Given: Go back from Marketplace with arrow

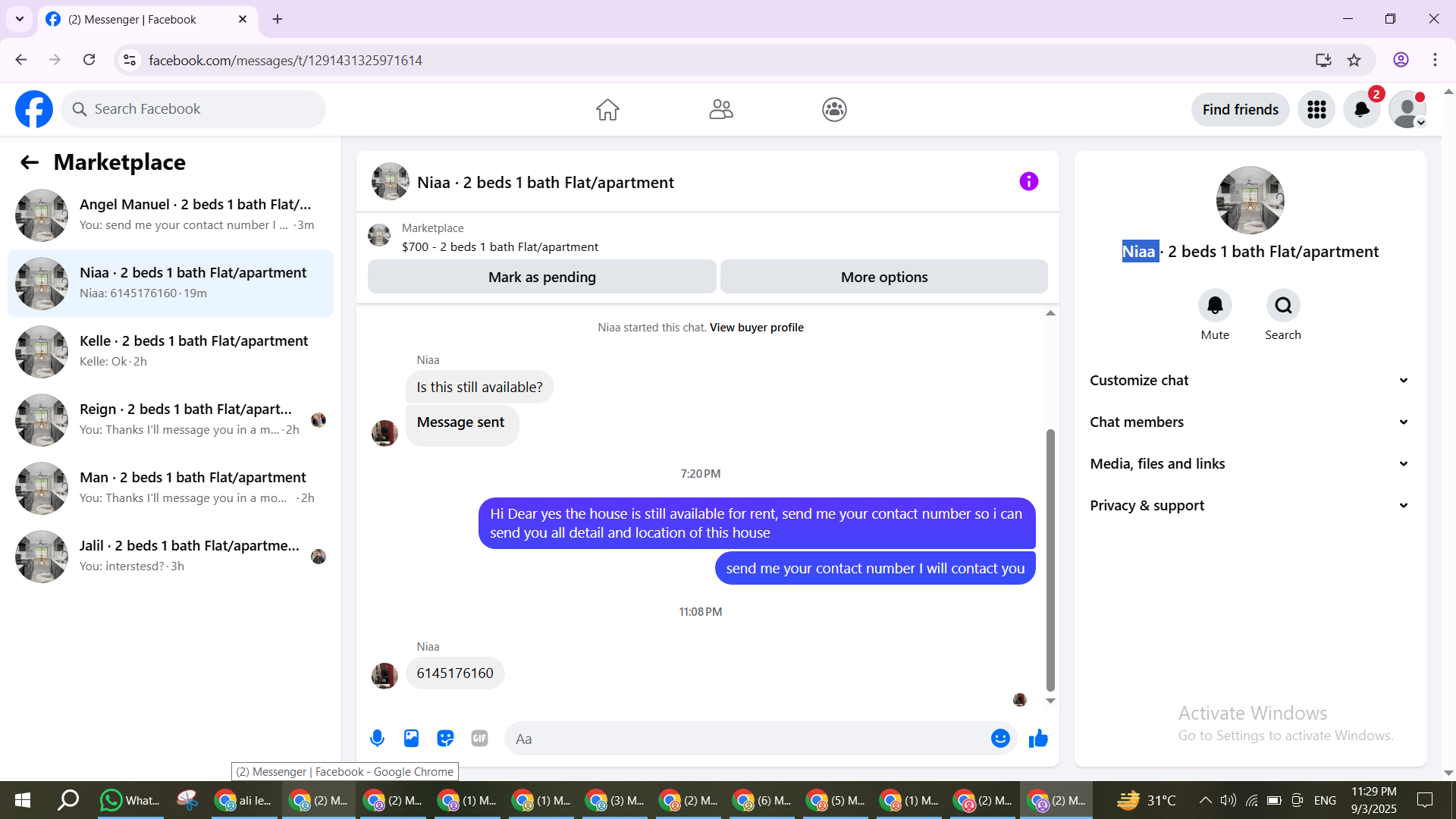Looking at the screenshot, I should click(x=30, y=162).
